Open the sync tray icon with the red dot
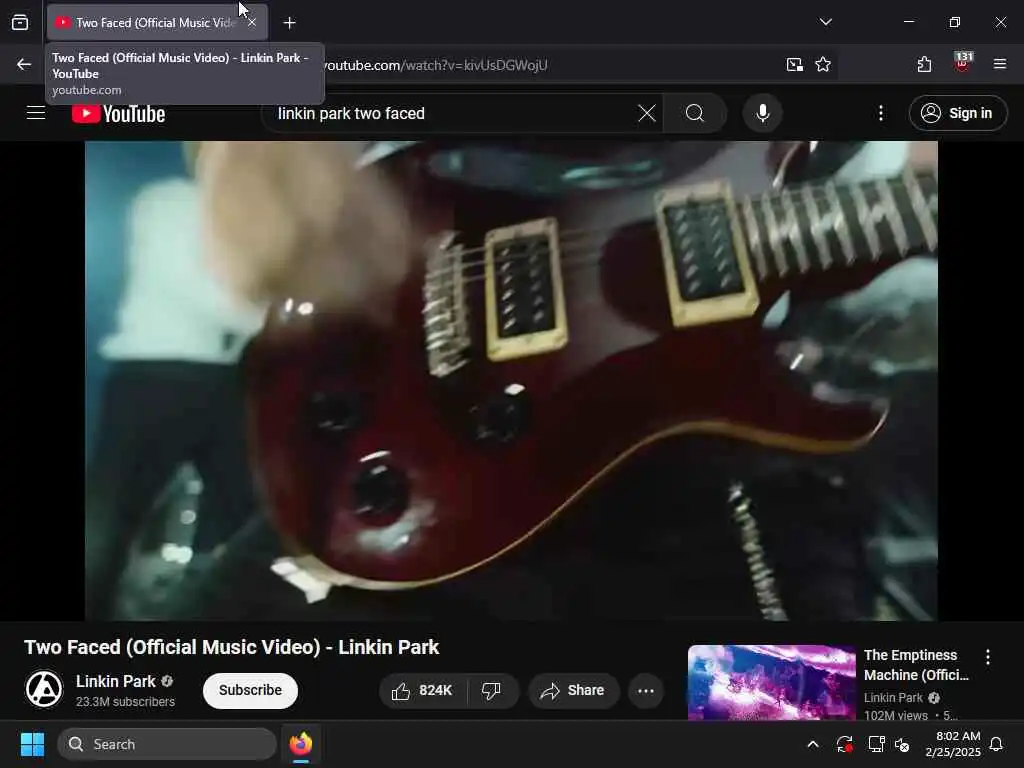The image size is (1024, 768). (844, 744)
